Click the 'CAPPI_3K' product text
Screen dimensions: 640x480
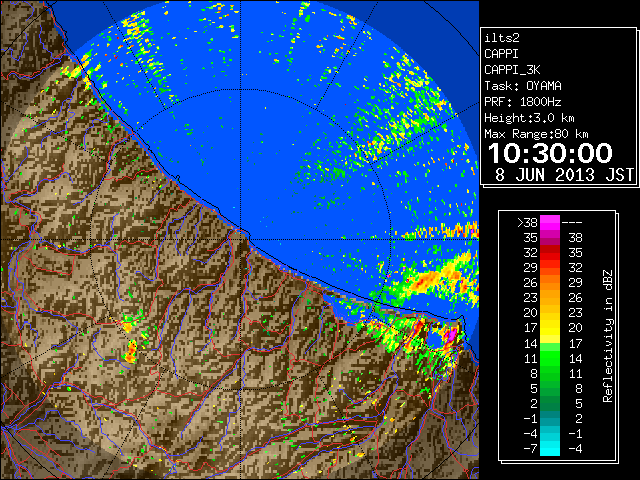(512, 70)
